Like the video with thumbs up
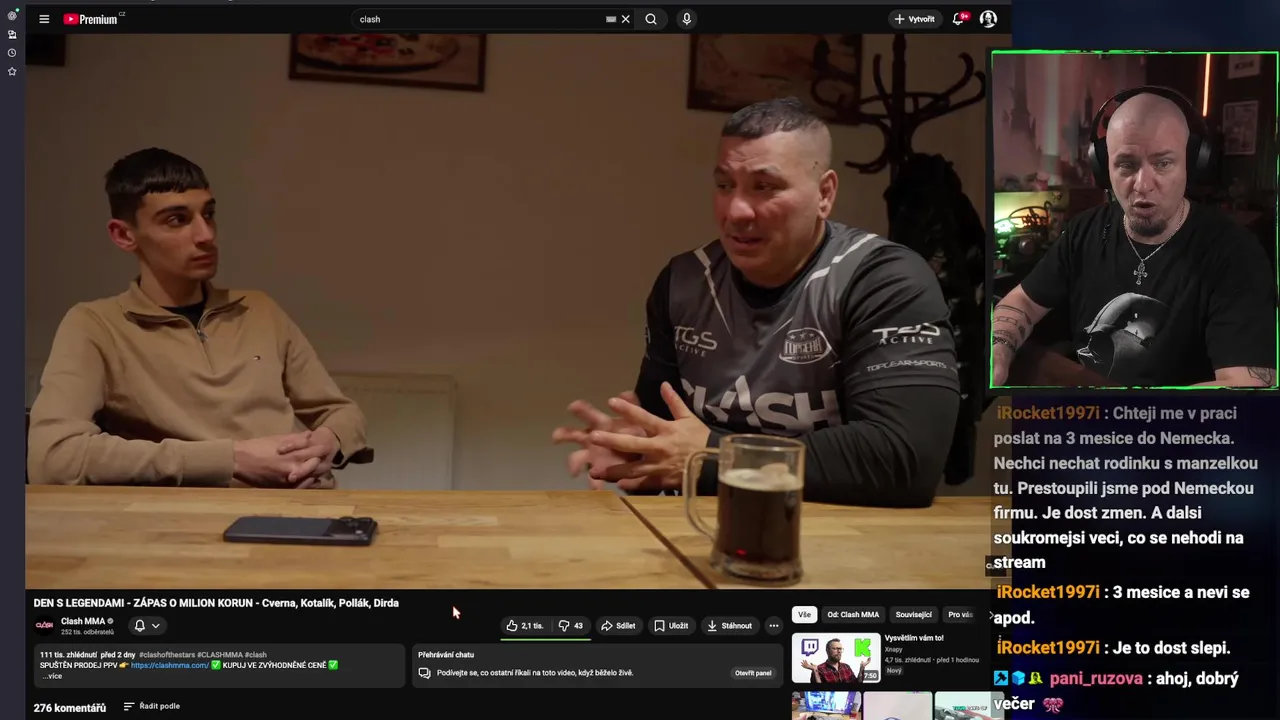The width and height of the screenshot is (1280, 720). (x=525, y=626)
